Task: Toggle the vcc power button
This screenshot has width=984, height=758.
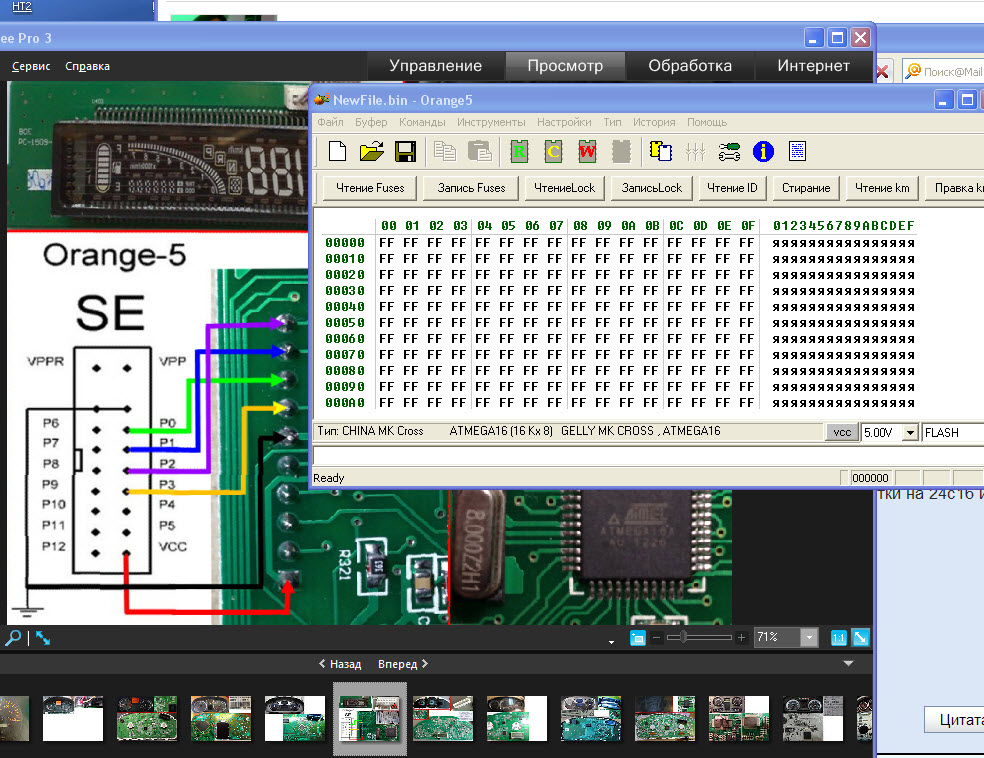Action: (842, 432)
